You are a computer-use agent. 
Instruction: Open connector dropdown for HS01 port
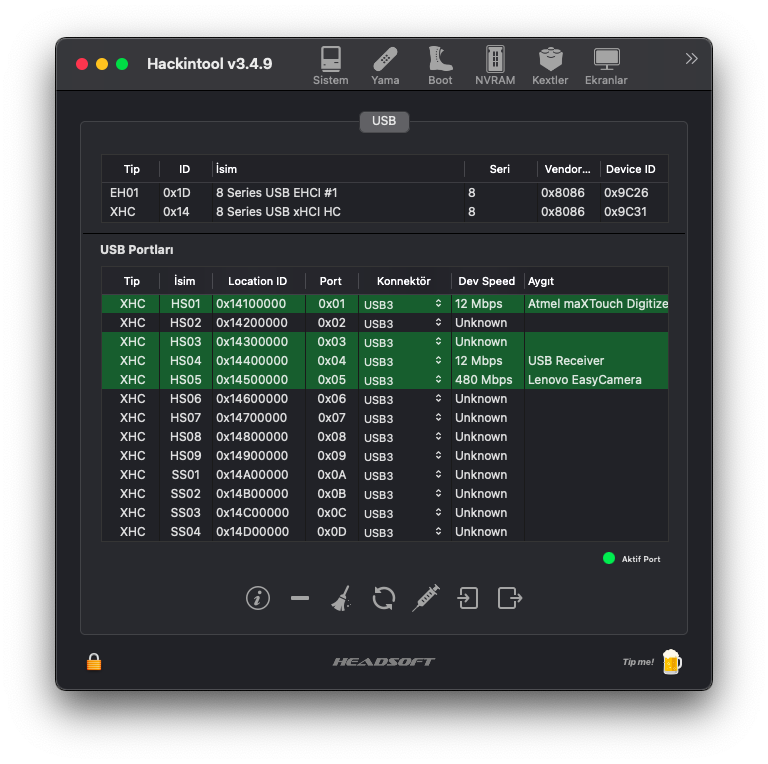[x=403, y=304]
